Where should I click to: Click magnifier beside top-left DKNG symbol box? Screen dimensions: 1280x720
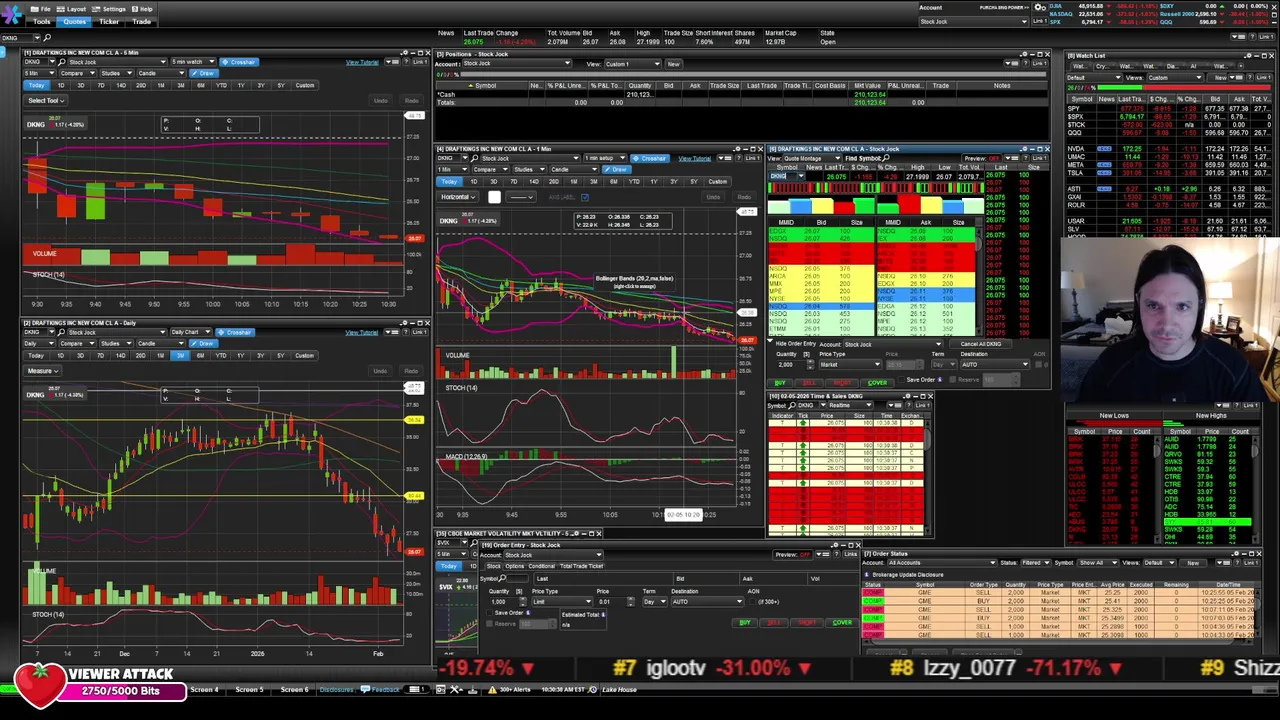point(46,37)
